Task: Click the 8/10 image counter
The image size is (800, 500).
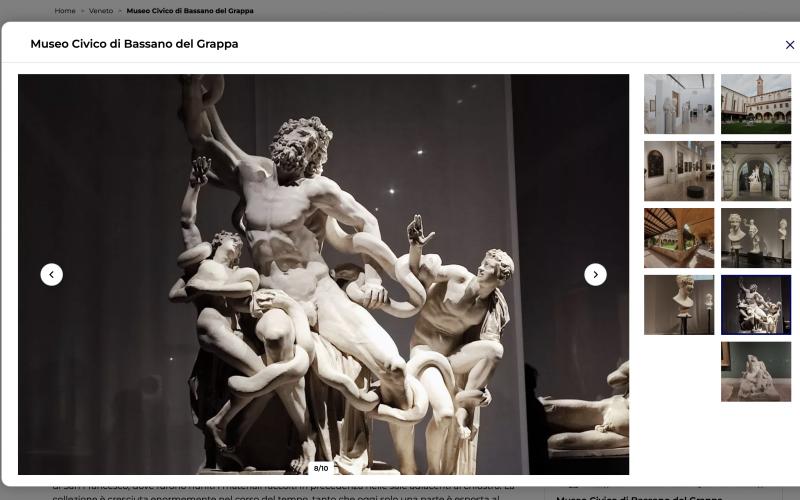Action: tap(321, 468)
